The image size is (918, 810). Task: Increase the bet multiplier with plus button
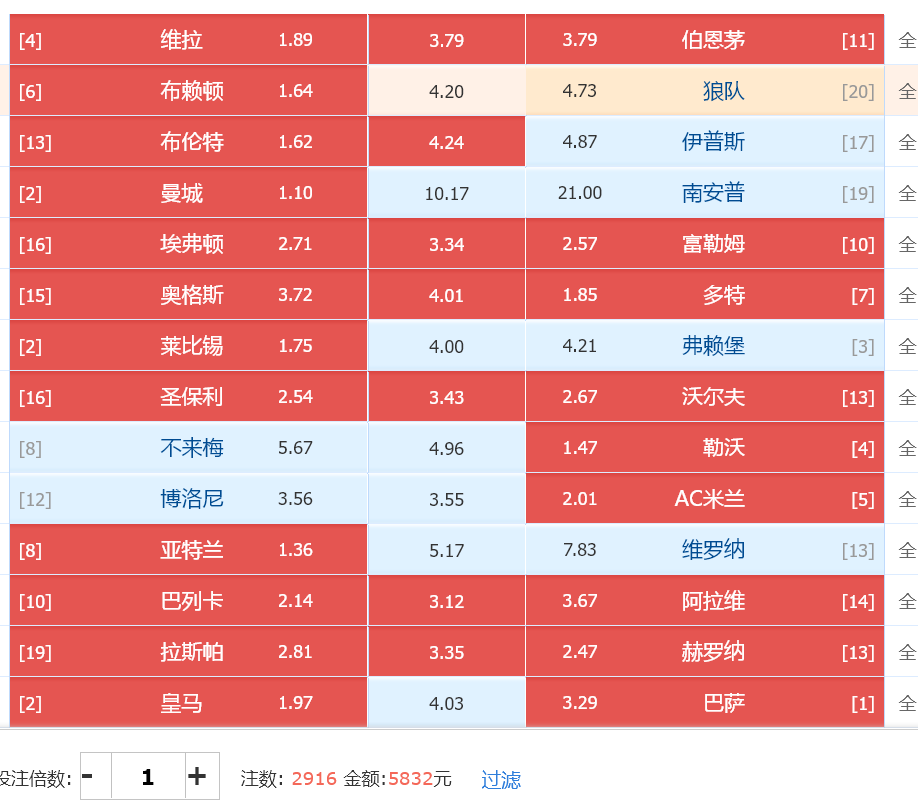click(x=202, y=776)
